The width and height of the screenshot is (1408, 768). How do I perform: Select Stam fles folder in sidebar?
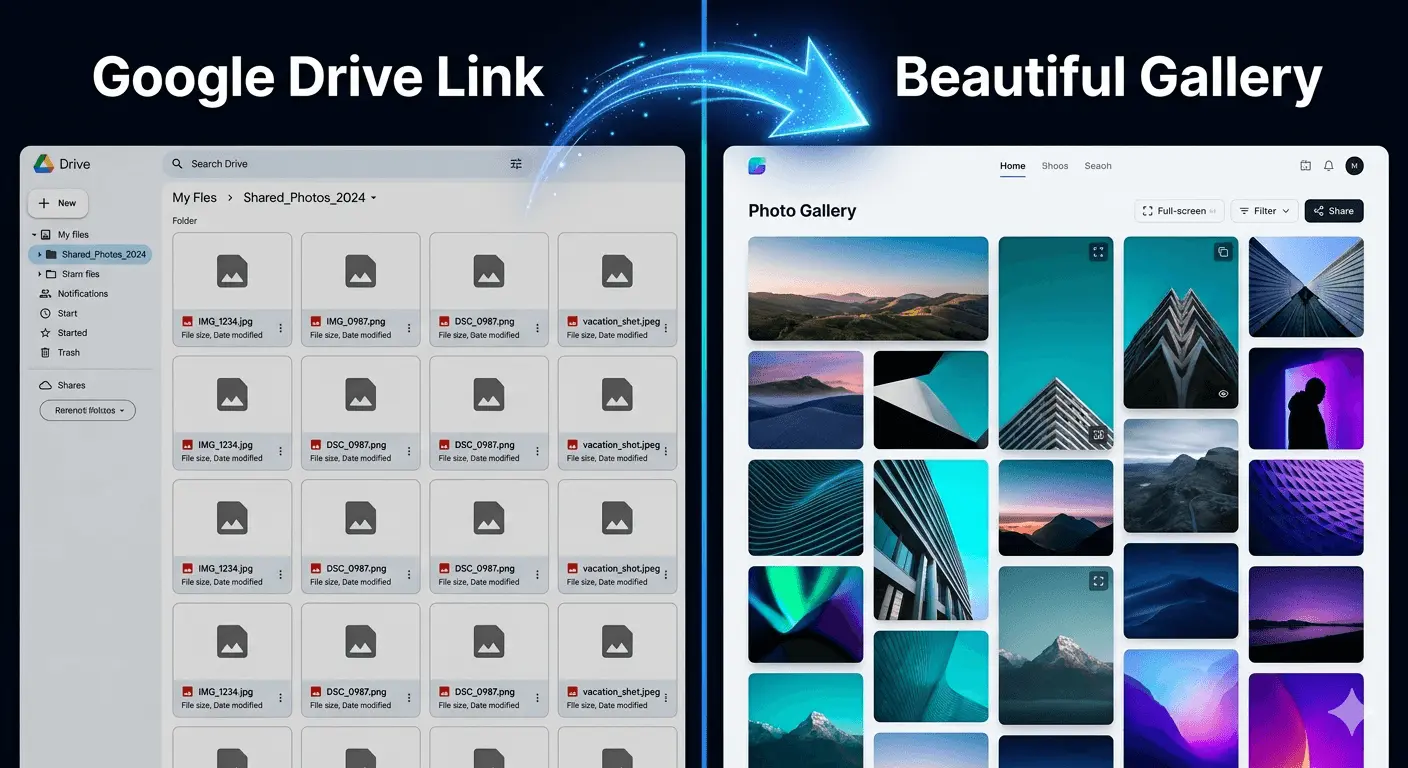tap(80, 274)
